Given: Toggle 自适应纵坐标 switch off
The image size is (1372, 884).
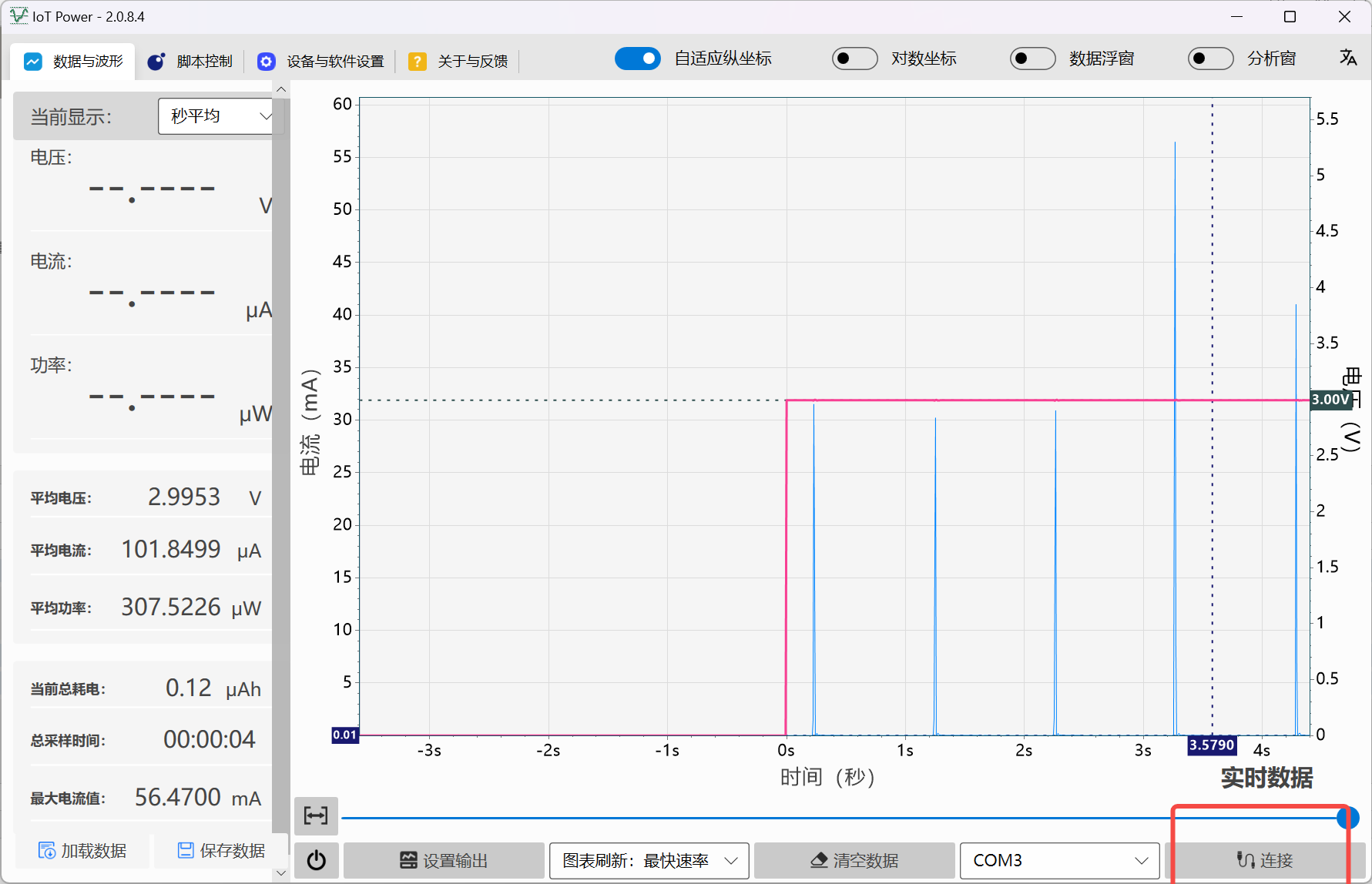Looking at the screenshot, I should (x=638, y=59).
